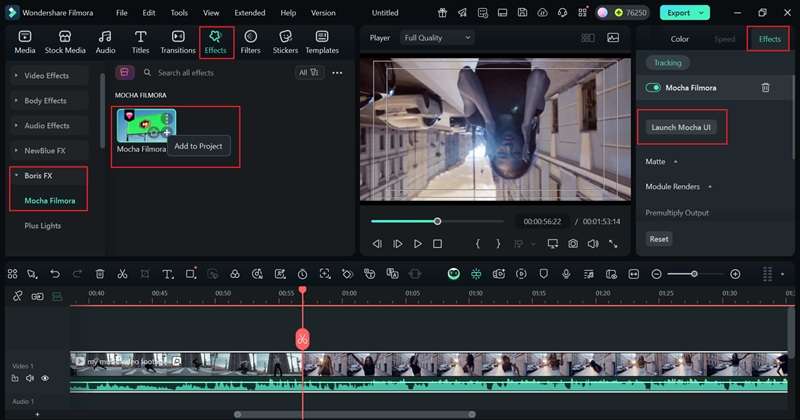Open the Stock Media tab
The image size is (800, 420).
65,42
